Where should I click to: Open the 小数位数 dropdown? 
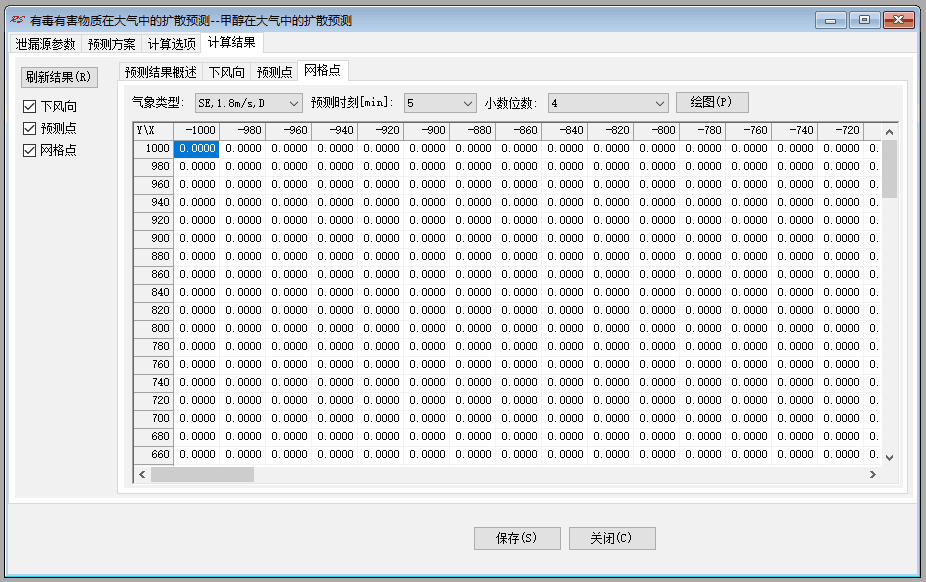(608, 103)
